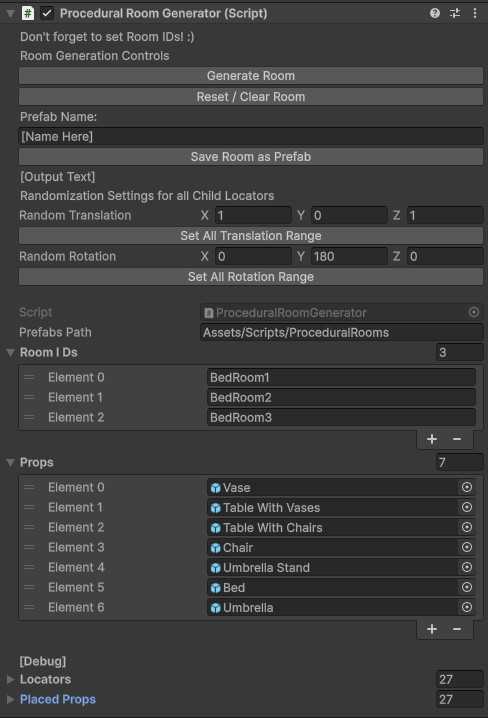Grab reorder handle of Room IDs Element 0
488x718 pixels.
[x=29, y=377]
